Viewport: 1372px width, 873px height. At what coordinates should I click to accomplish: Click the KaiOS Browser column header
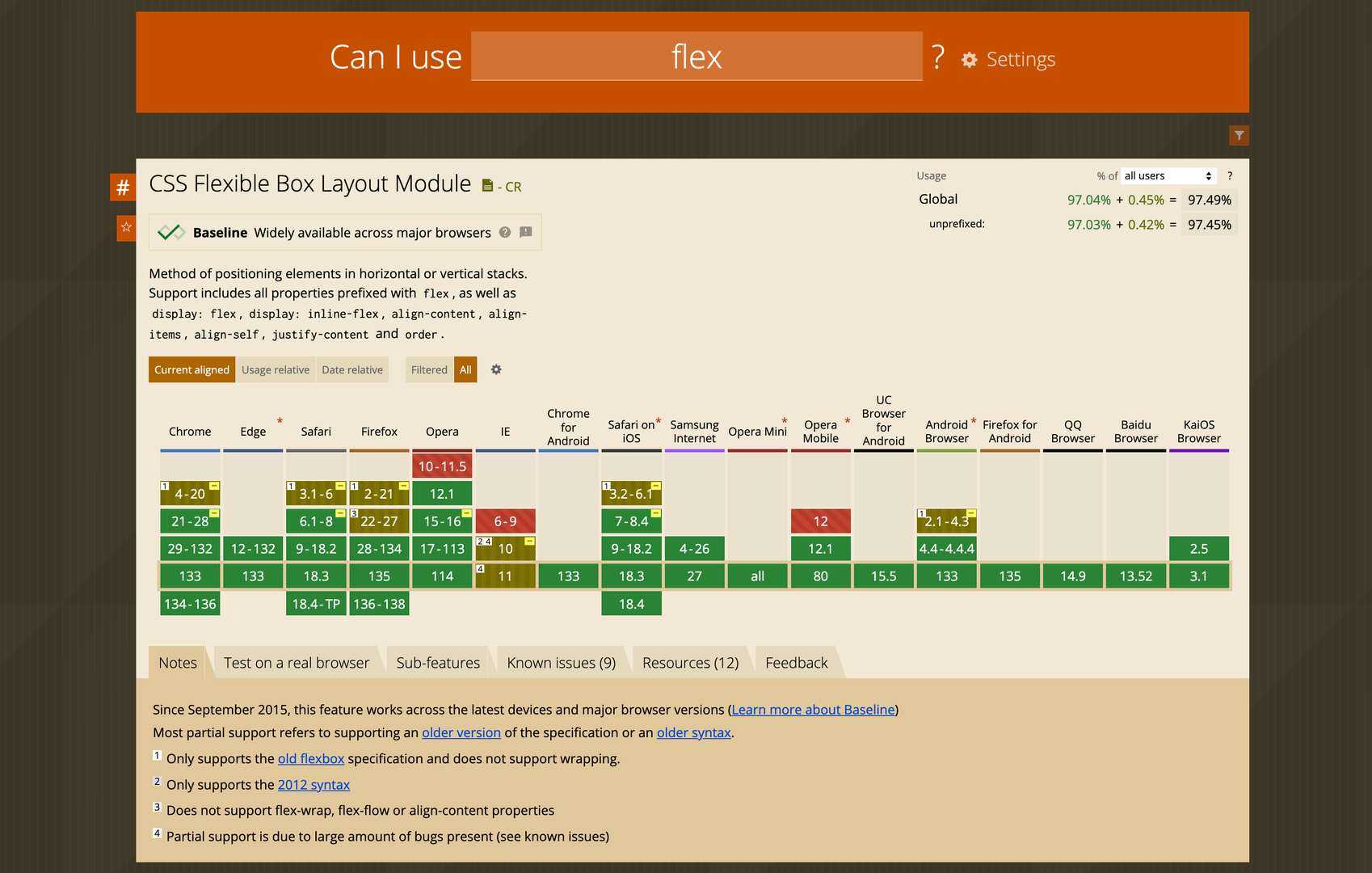(1199, 432)
